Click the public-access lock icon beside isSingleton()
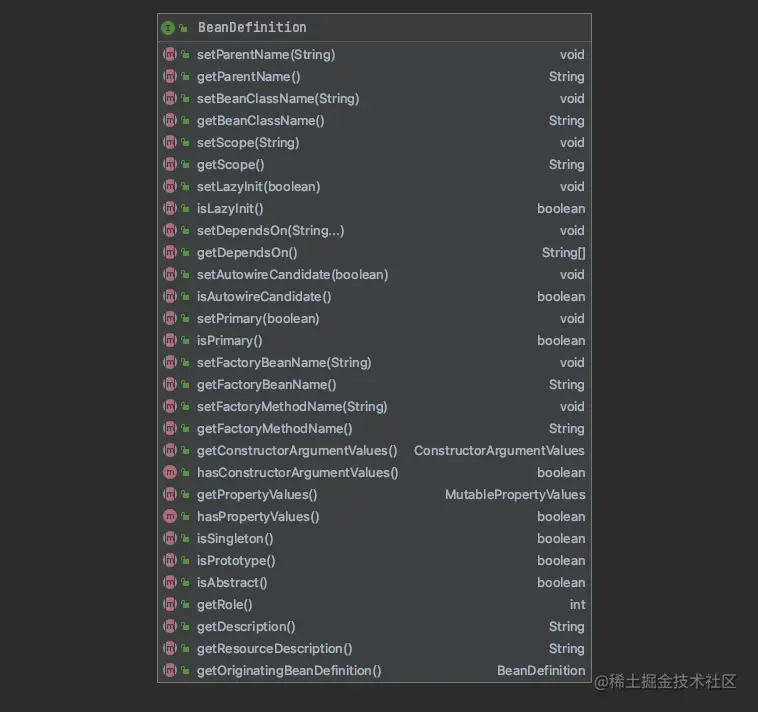The image size is (758, 712). pyautogui.click(x=185, y=538)
